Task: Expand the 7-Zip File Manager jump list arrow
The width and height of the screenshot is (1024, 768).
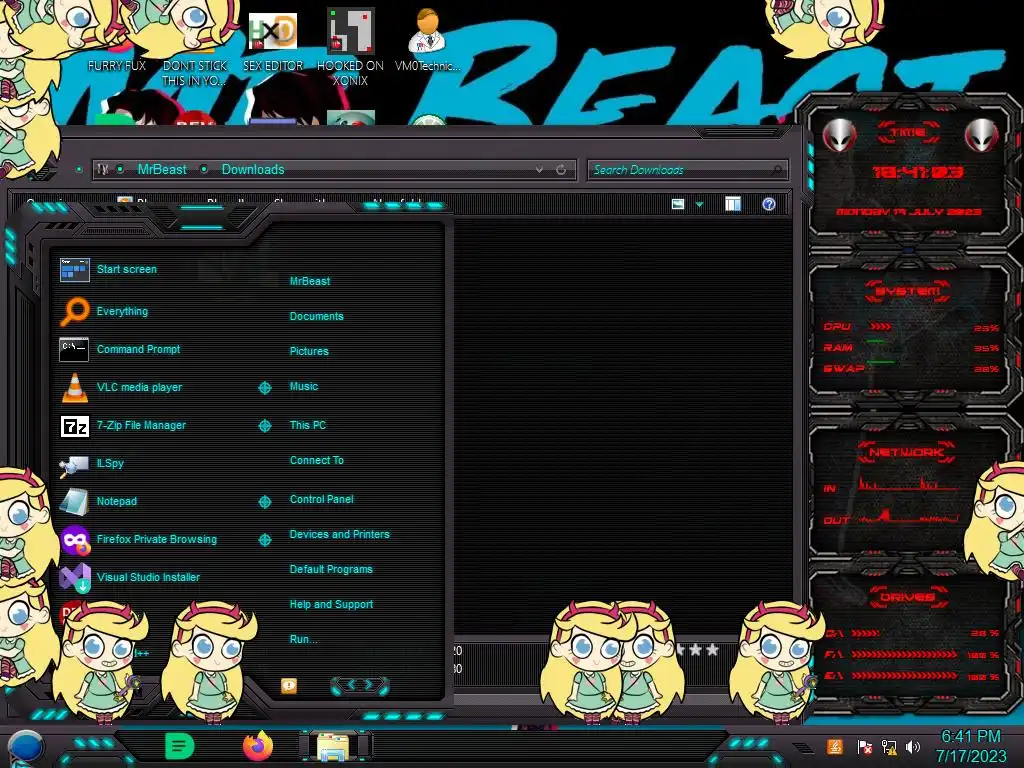Action: (x=264, y=426)
